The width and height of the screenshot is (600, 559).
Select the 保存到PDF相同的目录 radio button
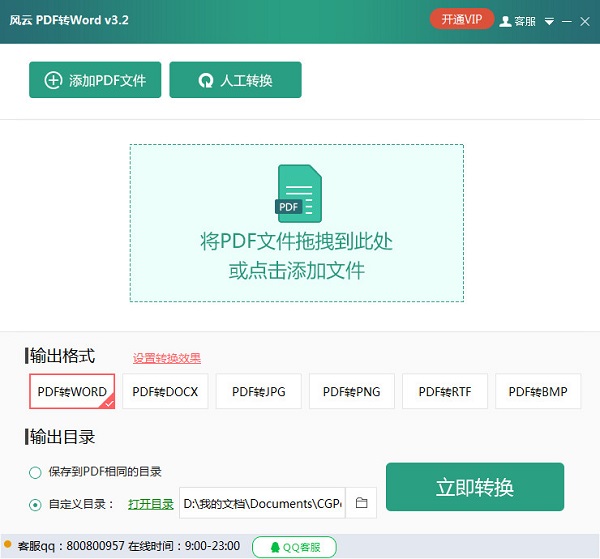pos(35,472)
